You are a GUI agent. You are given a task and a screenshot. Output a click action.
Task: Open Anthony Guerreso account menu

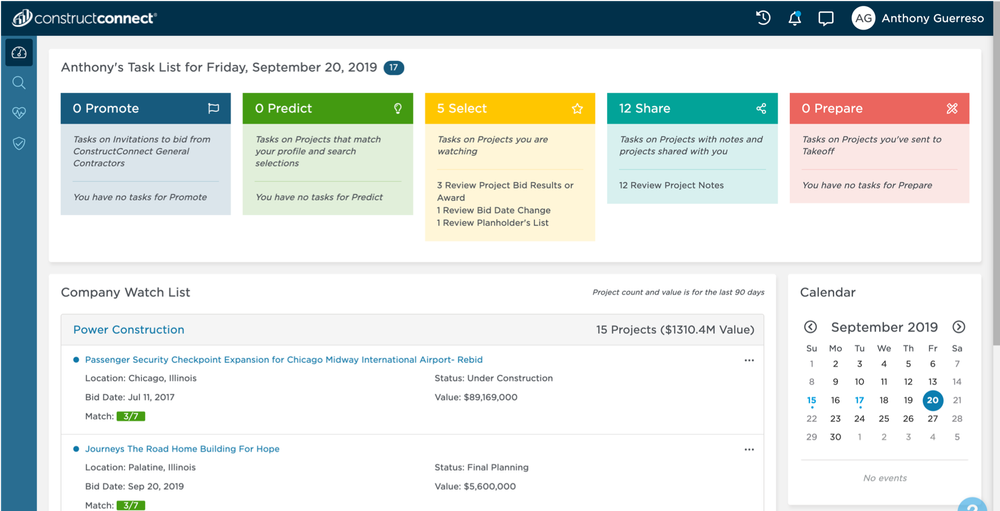click(x=932, y=19)
